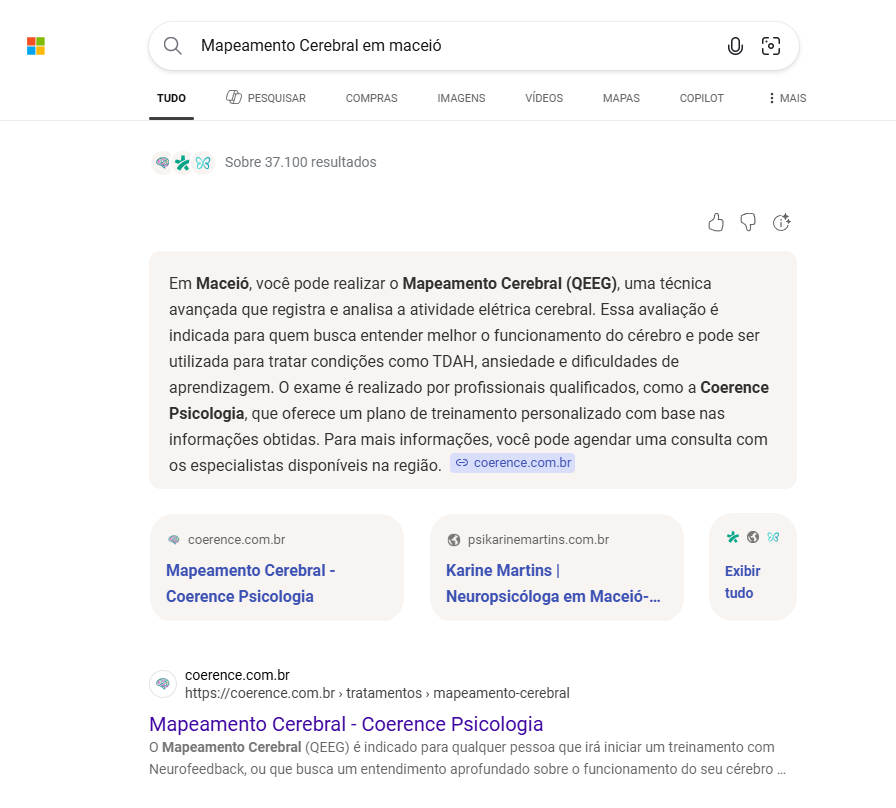The width and height of the screenshot is (896, 808).
Task: Click the green star source icon near results count
Action: click(182, 163)
